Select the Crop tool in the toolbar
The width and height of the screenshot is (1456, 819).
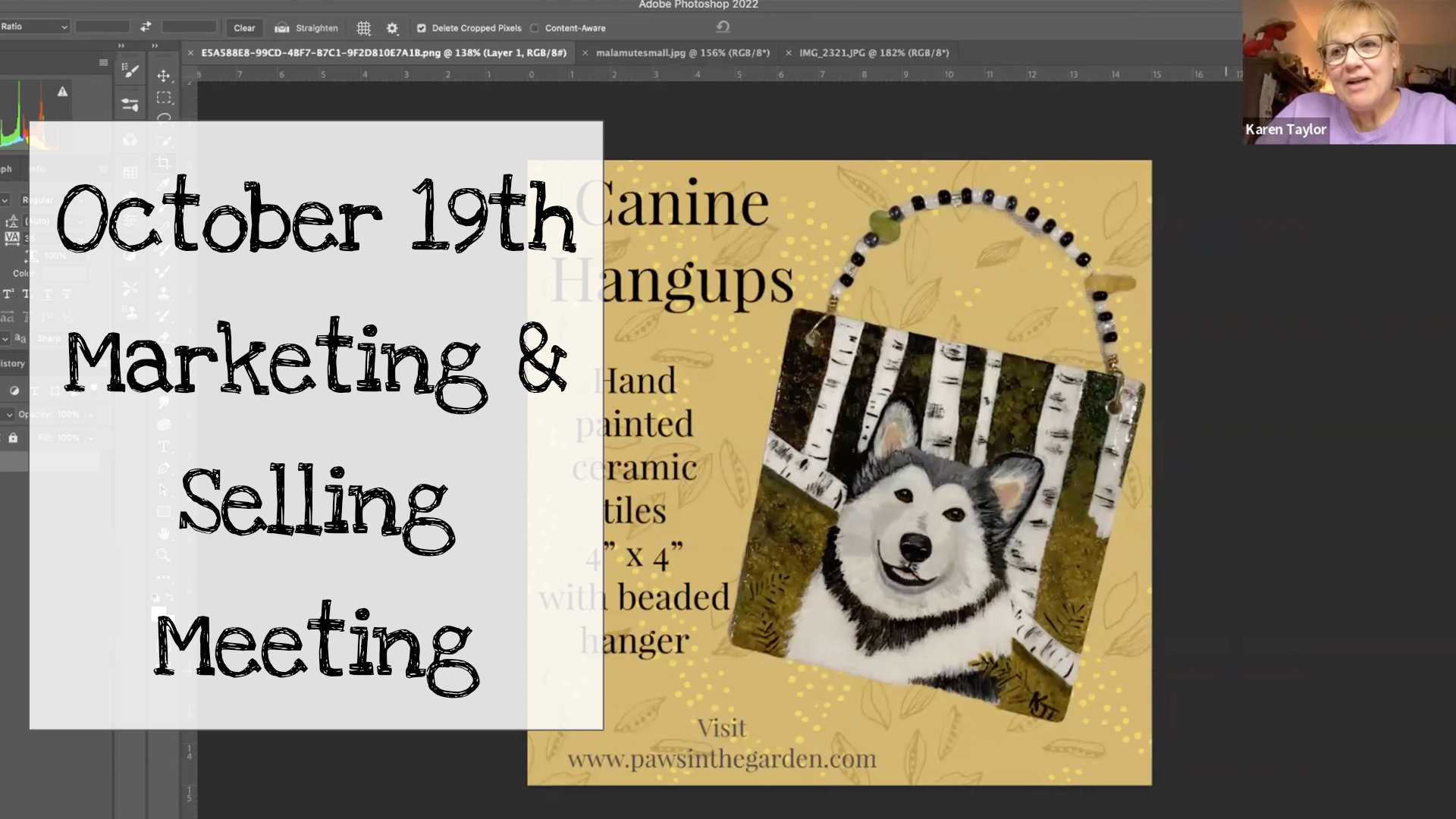(163, 163)
